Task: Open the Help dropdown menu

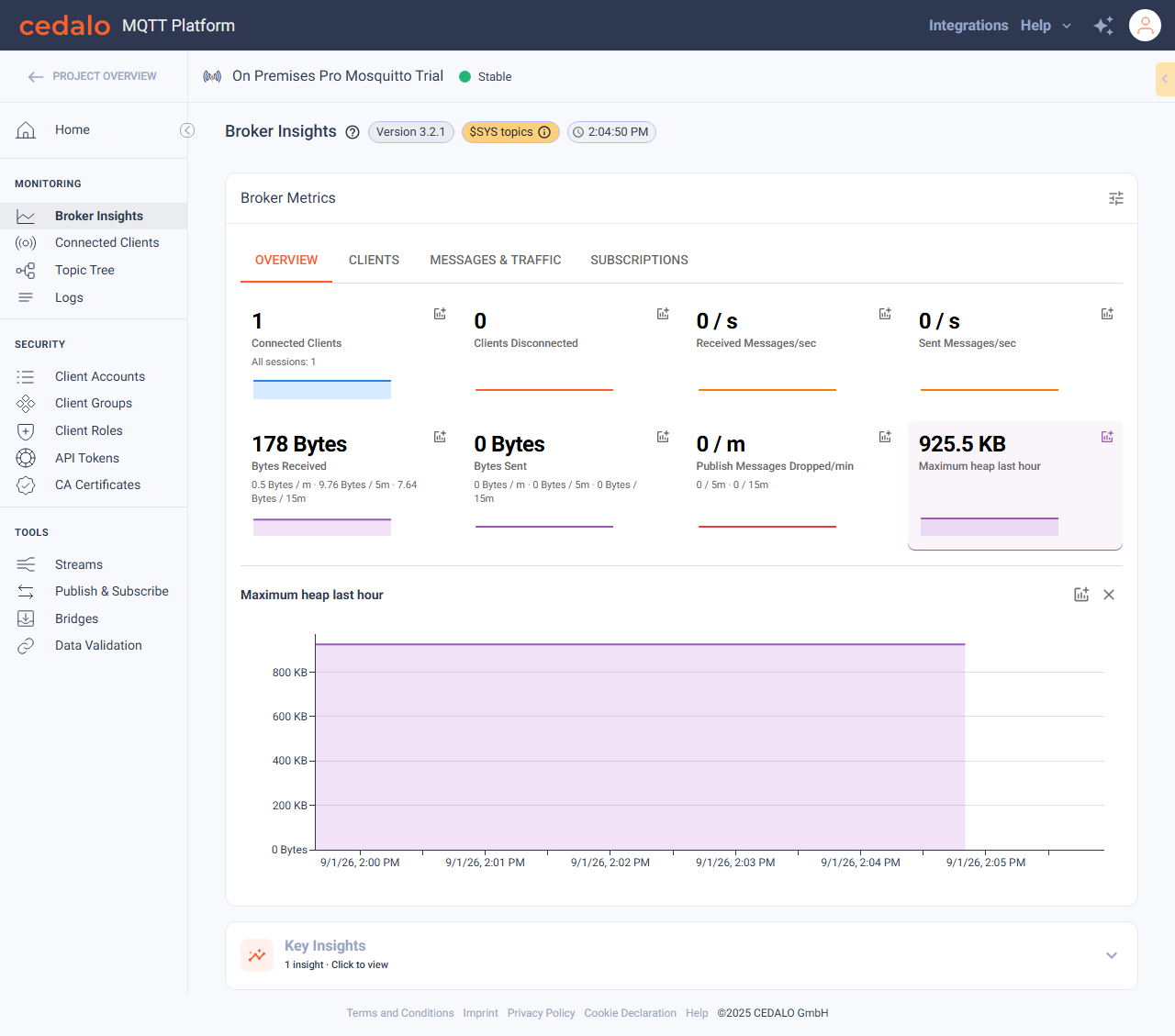Action: tap(1046, 26)
